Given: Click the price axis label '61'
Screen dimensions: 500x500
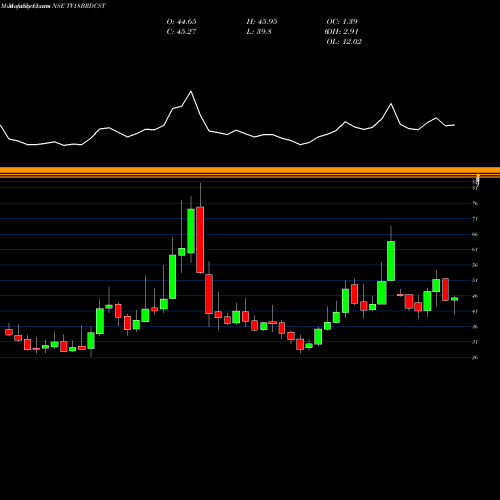Looking at the screenshot, I should pos(475,249).
